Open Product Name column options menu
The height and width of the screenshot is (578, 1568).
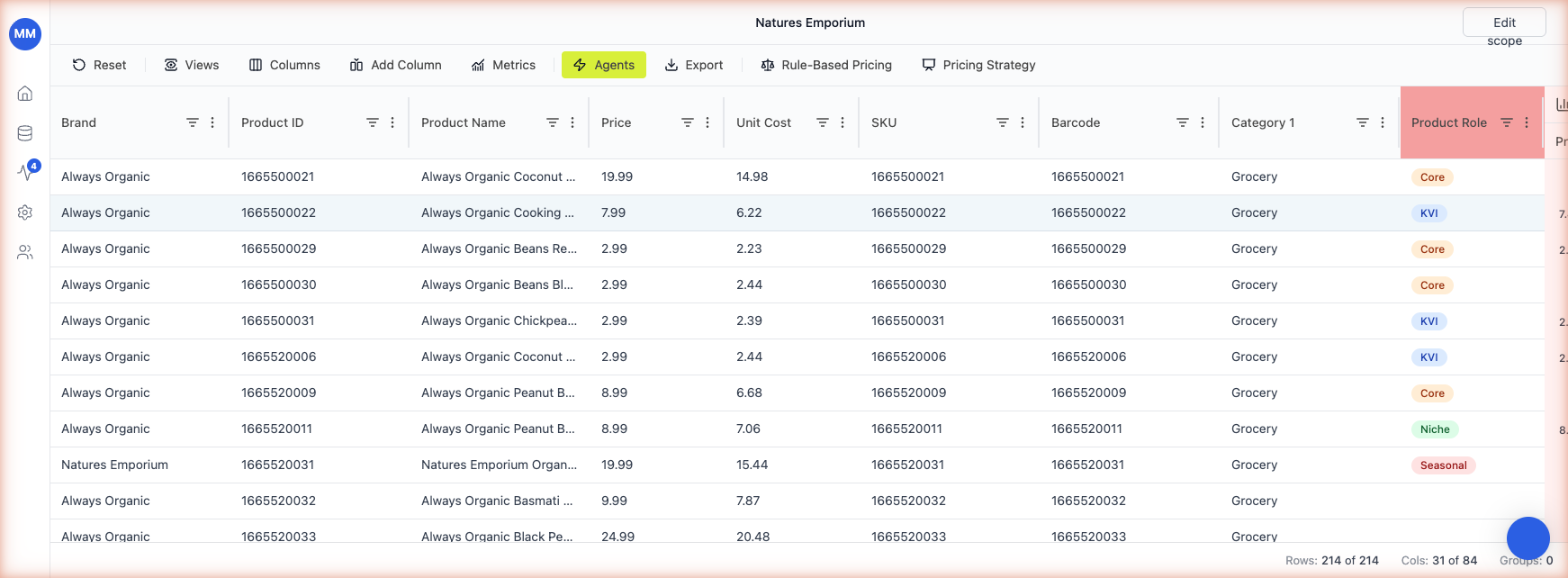(x=572, y=122)
